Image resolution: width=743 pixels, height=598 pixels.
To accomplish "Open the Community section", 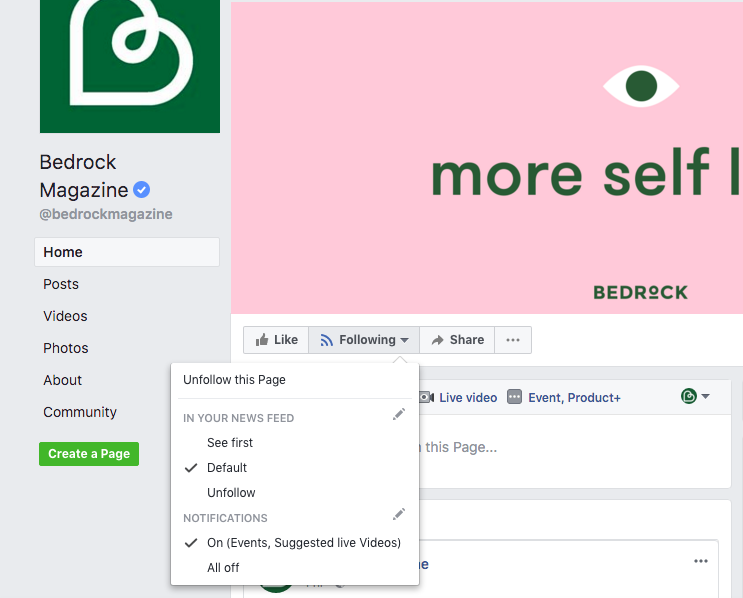I will pyautogui.click(x=80, y=412).
